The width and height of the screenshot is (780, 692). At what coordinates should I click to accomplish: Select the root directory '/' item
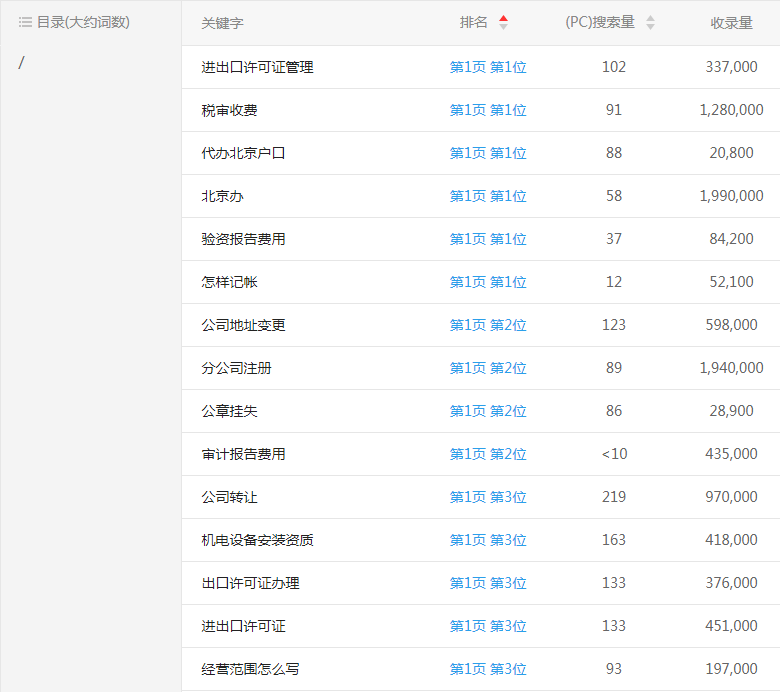pos(22,63)
